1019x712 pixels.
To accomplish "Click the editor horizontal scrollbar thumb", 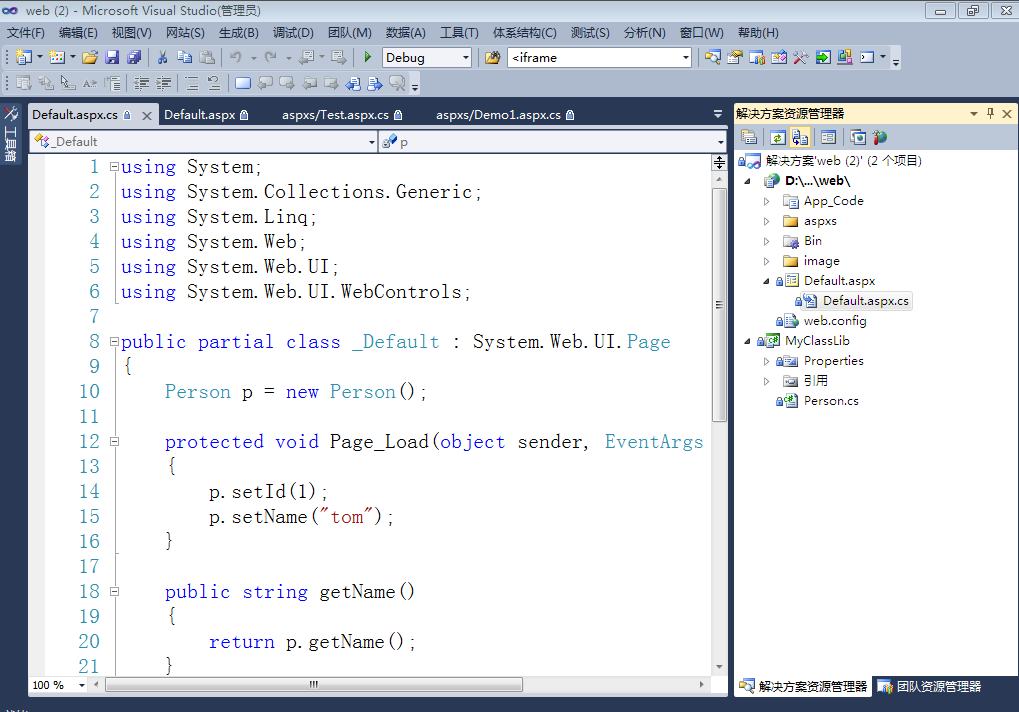I will [314, 685].
